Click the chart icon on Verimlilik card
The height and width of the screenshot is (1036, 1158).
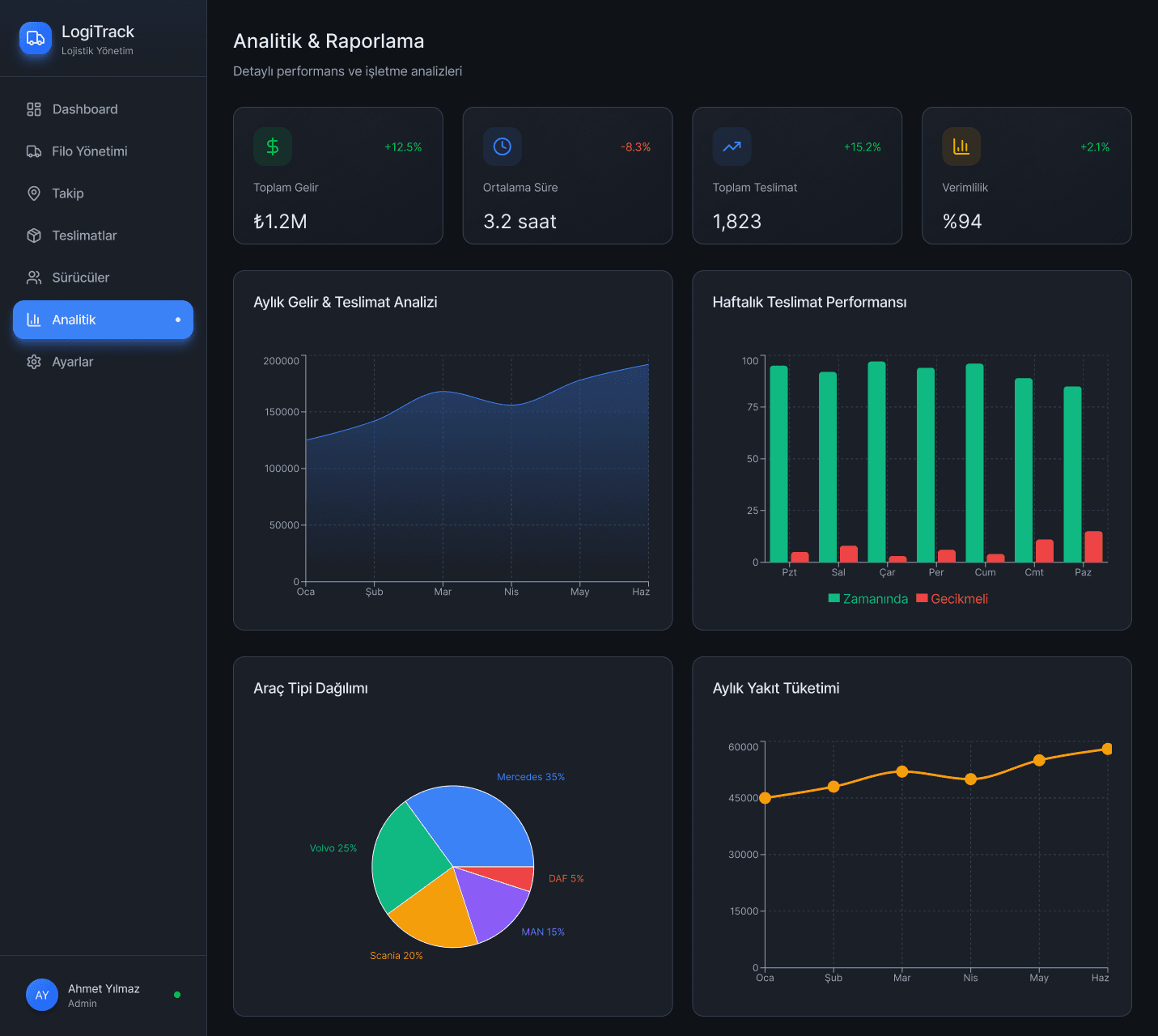pos(961,146)
